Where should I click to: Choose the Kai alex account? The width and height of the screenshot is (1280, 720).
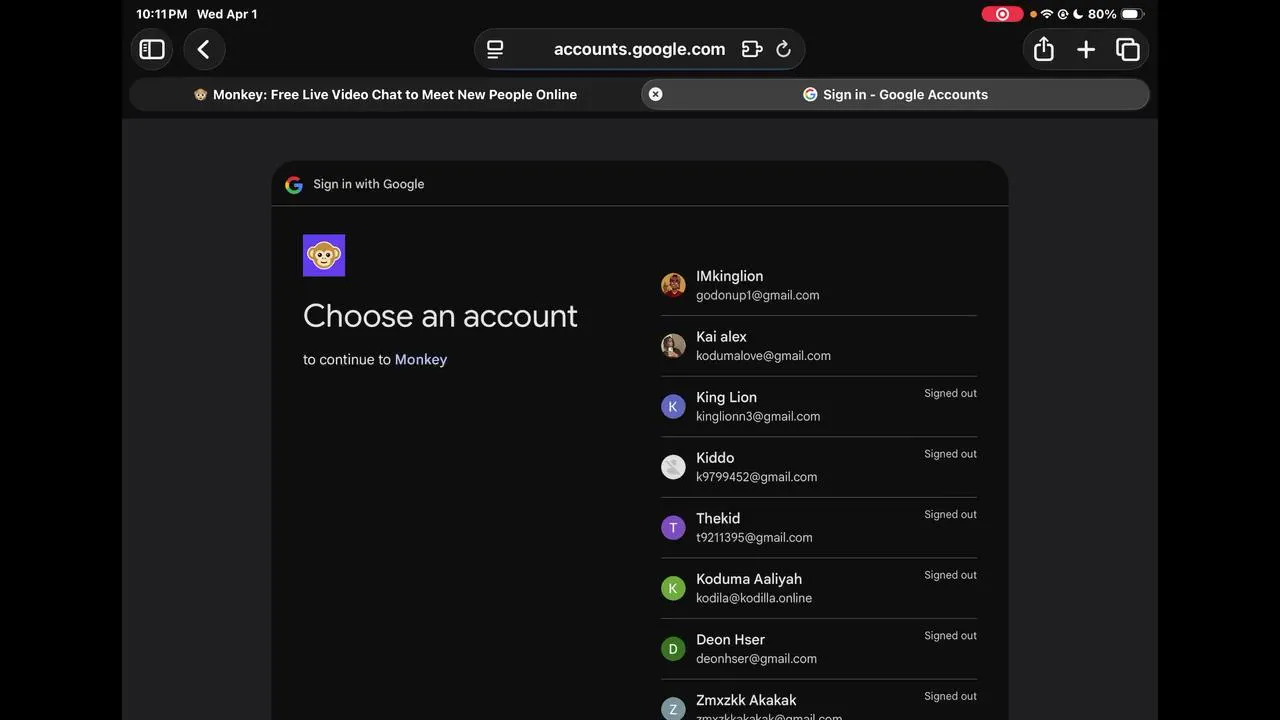coord(819,346)
